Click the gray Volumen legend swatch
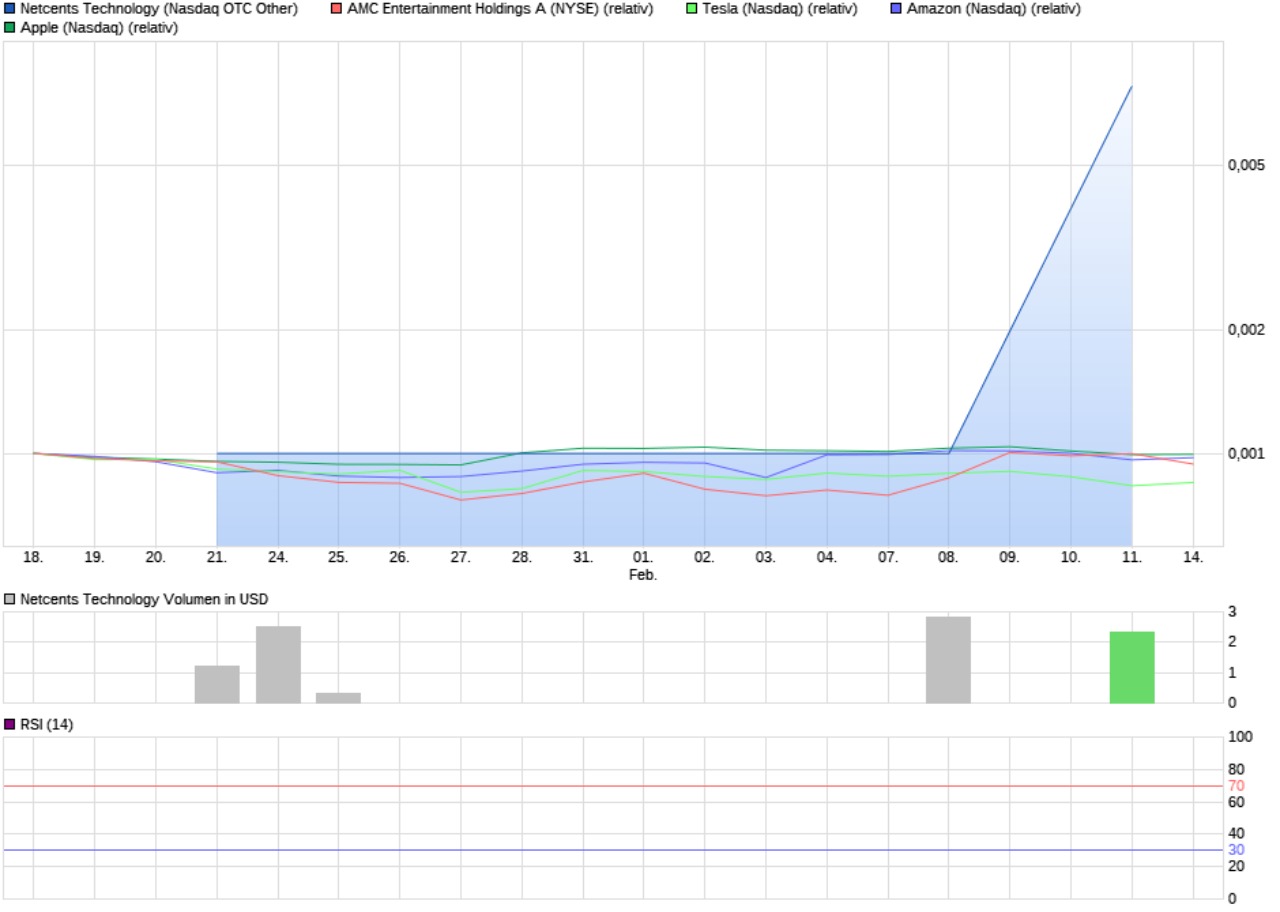The height and width of the screenshot is (912, 1280). tap(10, 599)
